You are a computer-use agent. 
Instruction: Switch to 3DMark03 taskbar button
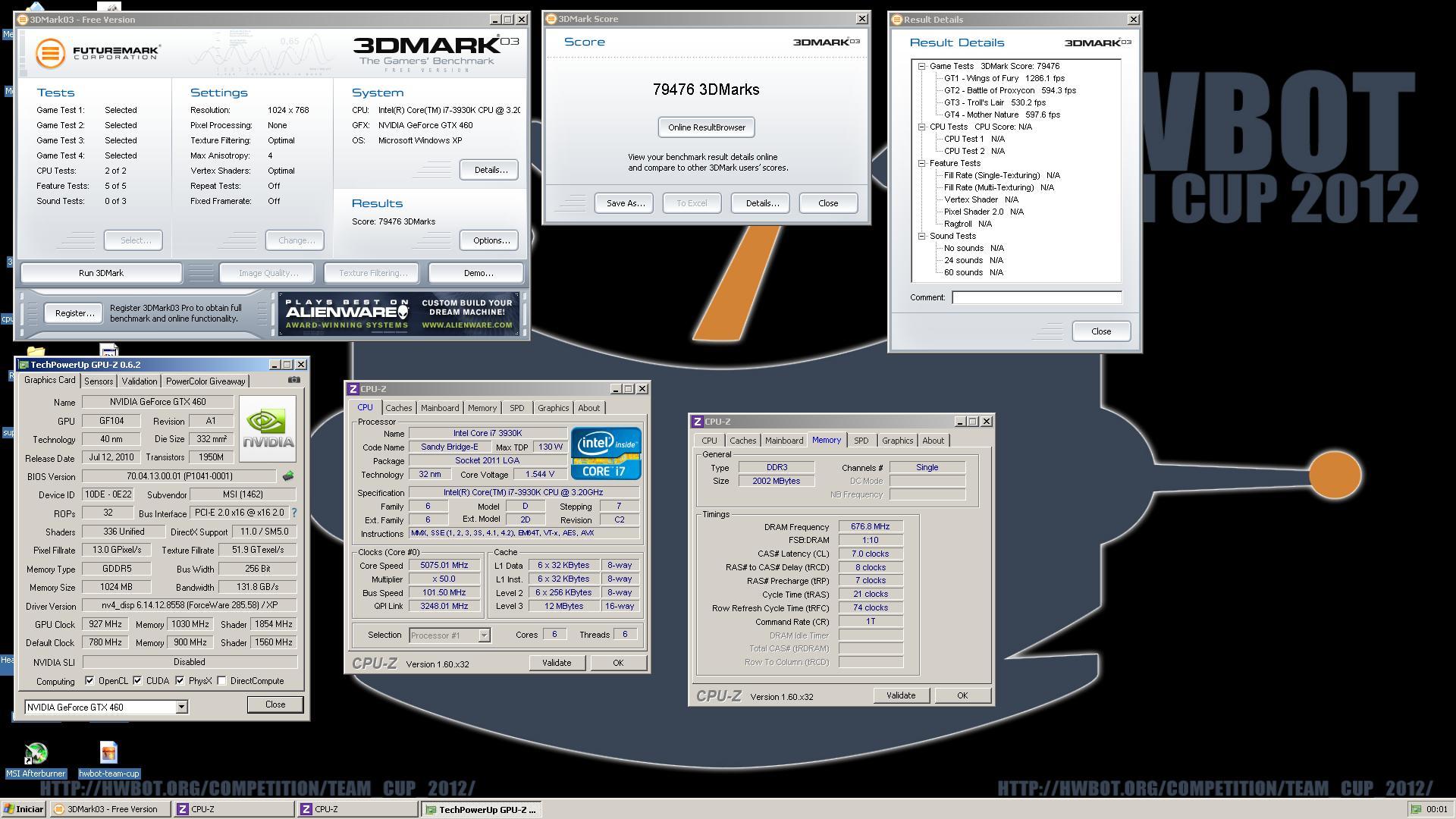[x=111, y=809]
